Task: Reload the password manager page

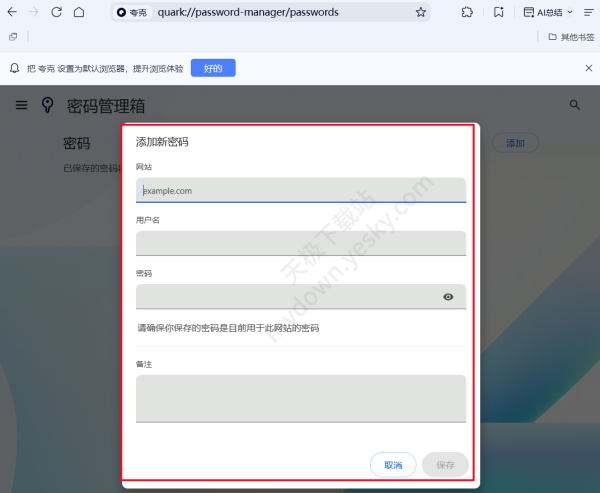Action: coord(55,12)
